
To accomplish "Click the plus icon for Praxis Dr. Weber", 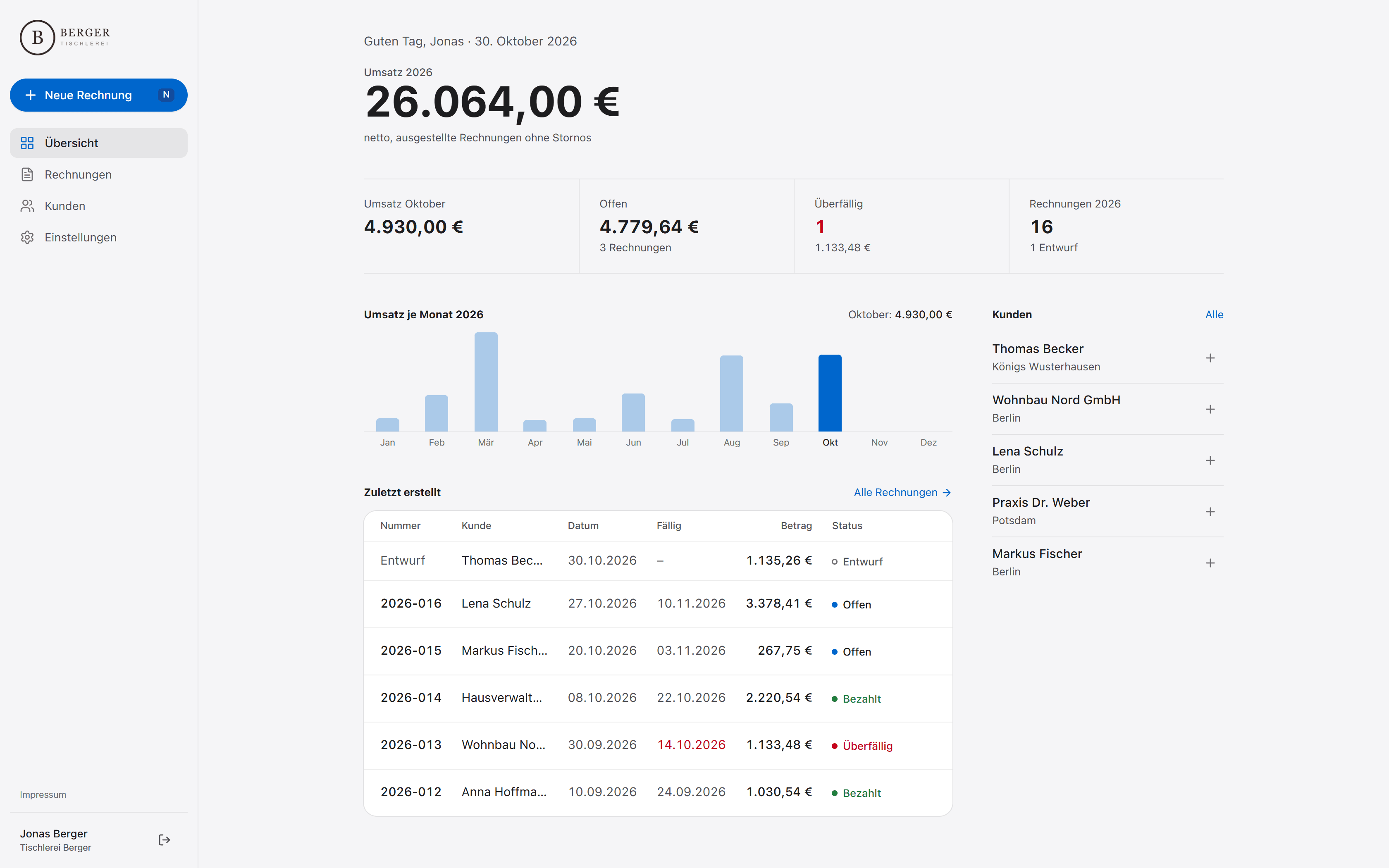I will pos(1210,512).
